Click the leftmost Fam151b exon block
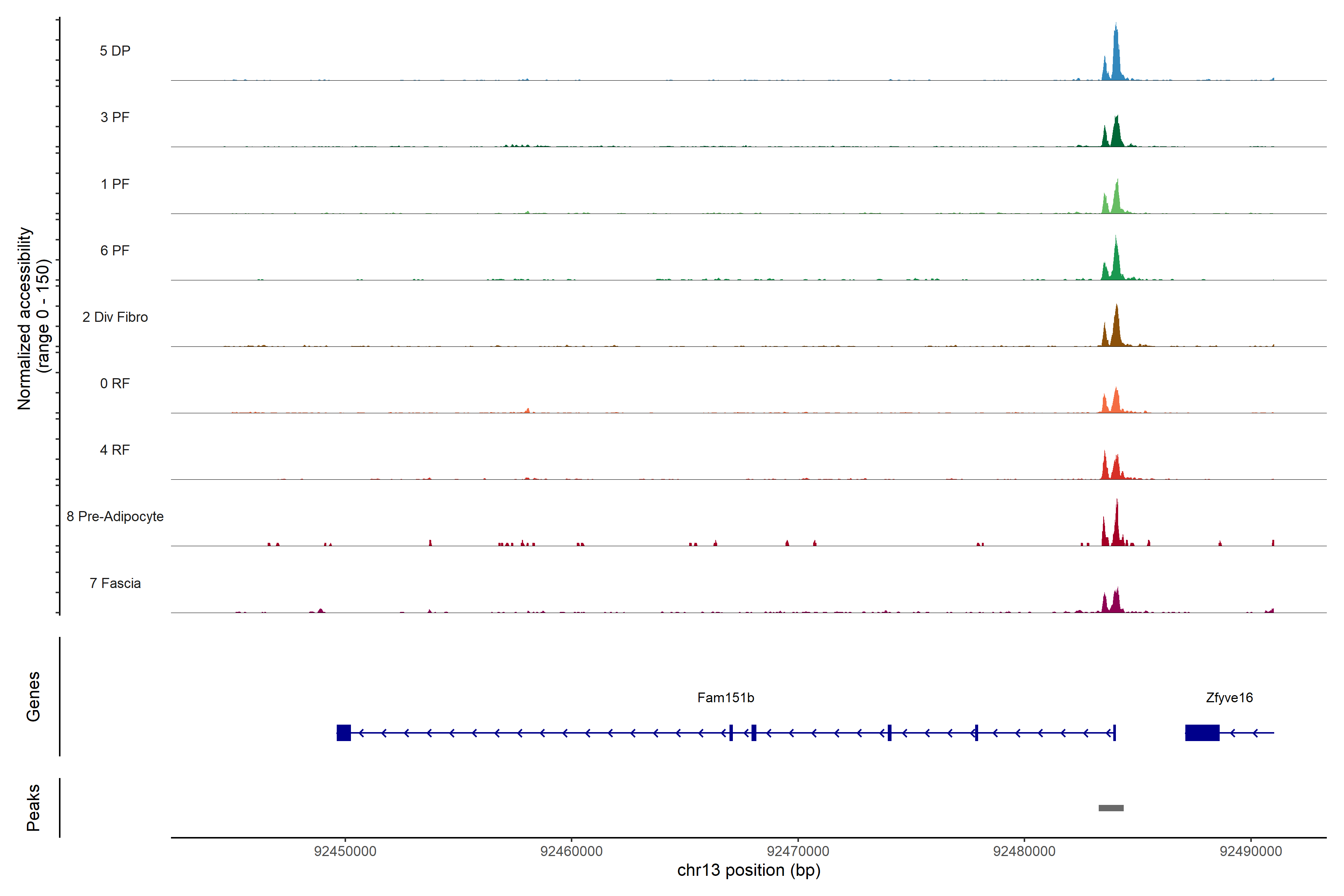Image resolution: width=1344 pixels, height=896 pixels. coord(343,732)
